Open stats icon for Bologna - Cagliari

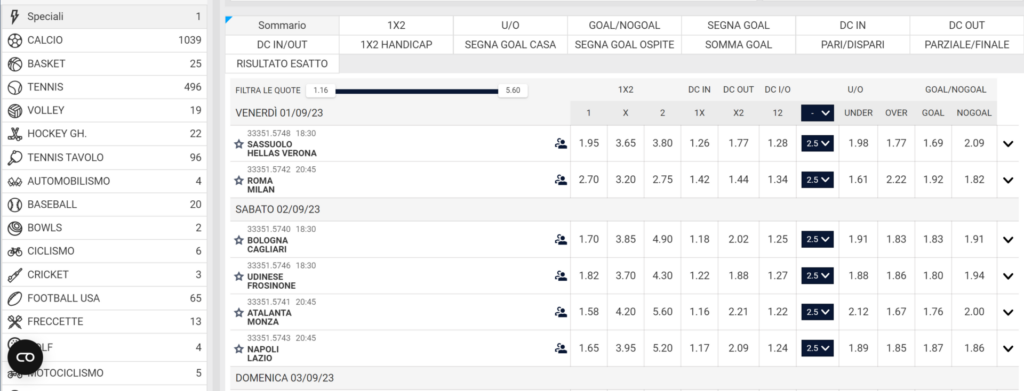point(560,240)
